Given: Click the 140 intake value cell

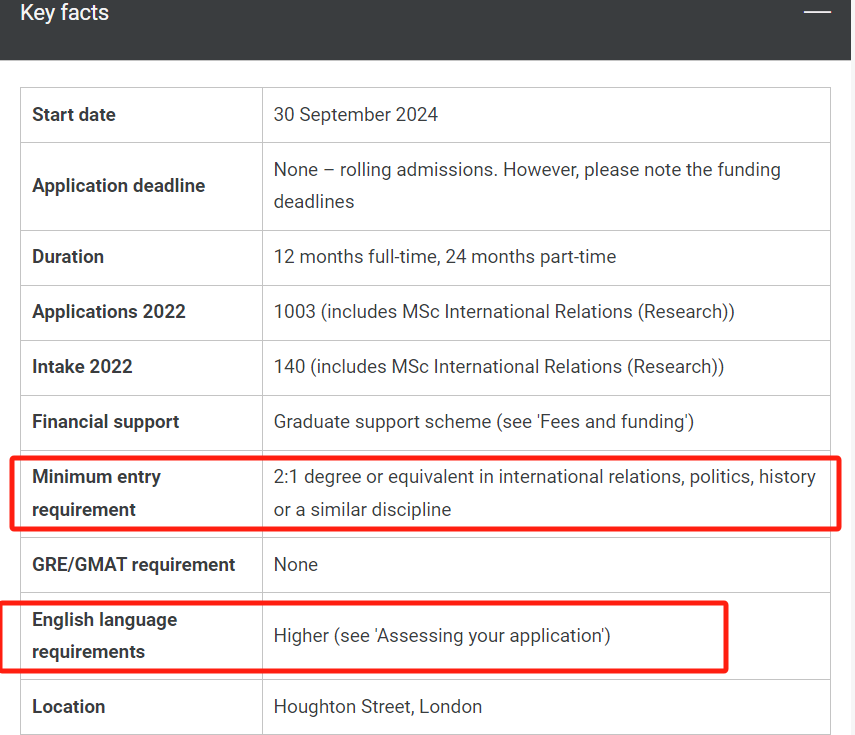Looking at the screenshot, I should coord(498,367).
